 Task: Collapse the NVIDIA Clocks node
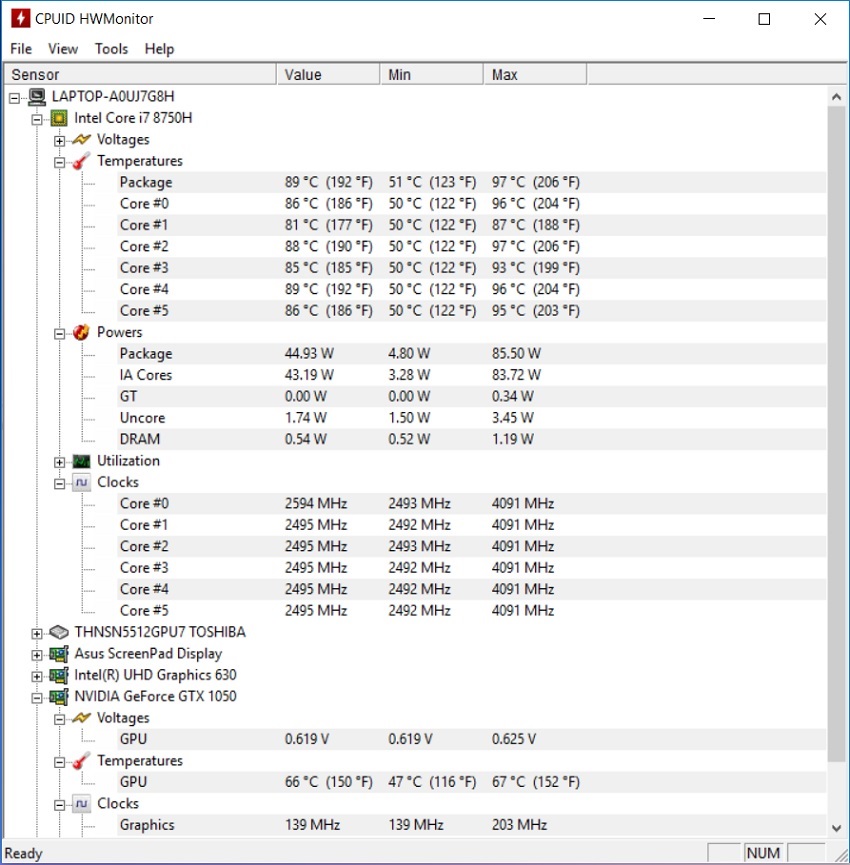click(x=60, y=806)
